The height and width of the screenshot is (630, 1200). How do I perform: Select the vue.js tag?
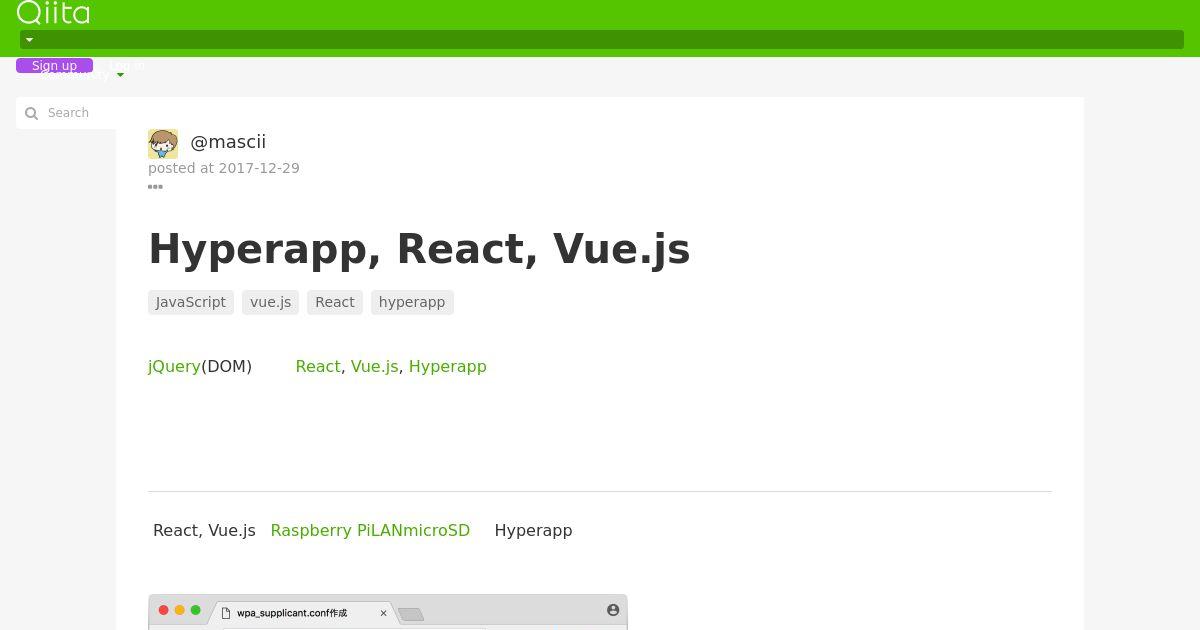pos(270,302)
